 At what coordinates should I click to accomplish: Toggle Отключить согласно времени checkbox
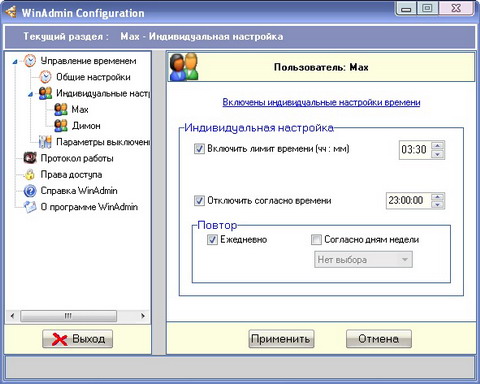pyautogui.click(x=199, y=201)
